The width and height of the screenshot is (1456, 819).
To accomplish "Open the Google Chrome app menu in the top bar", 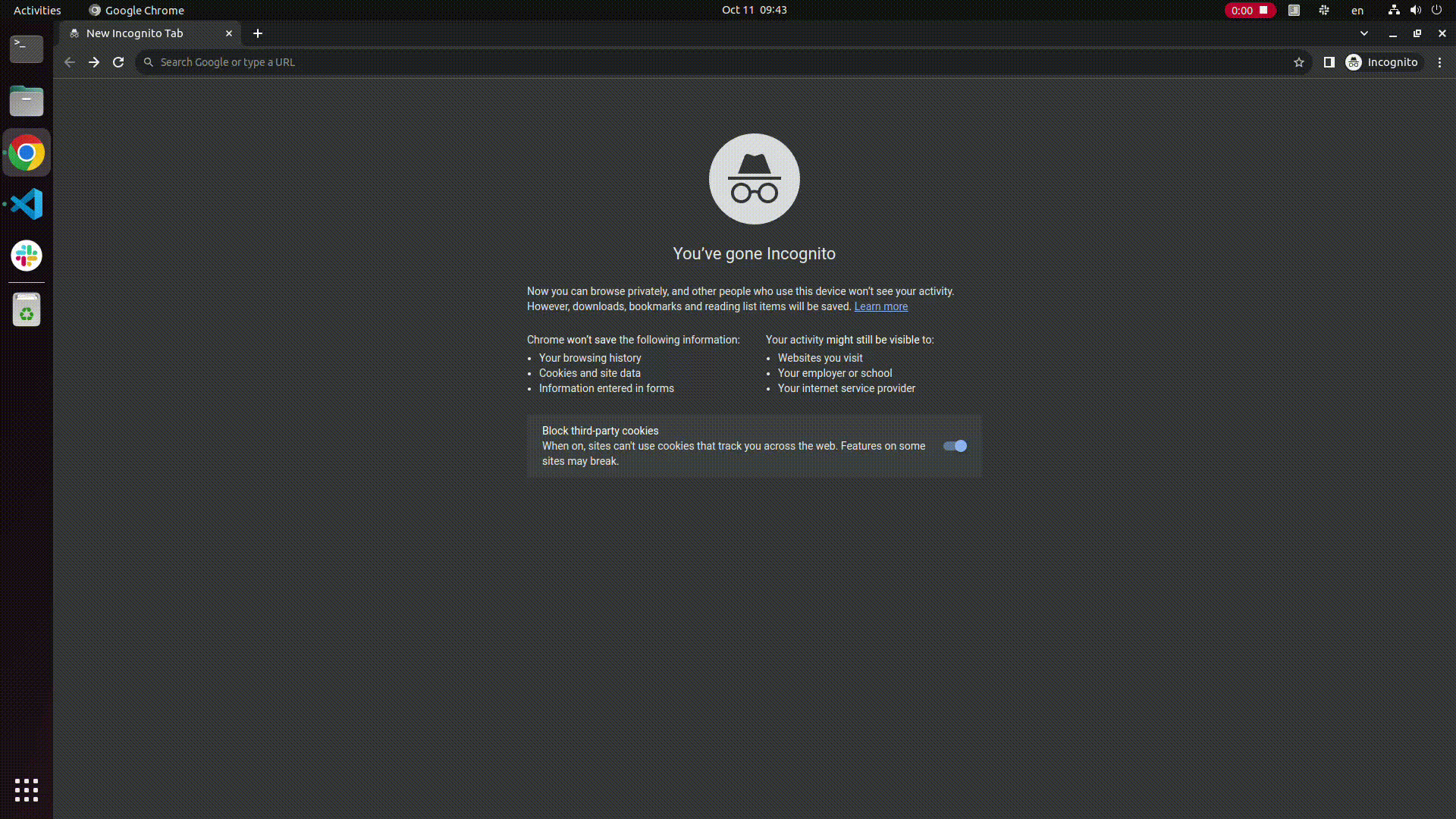I will point(136,10).
